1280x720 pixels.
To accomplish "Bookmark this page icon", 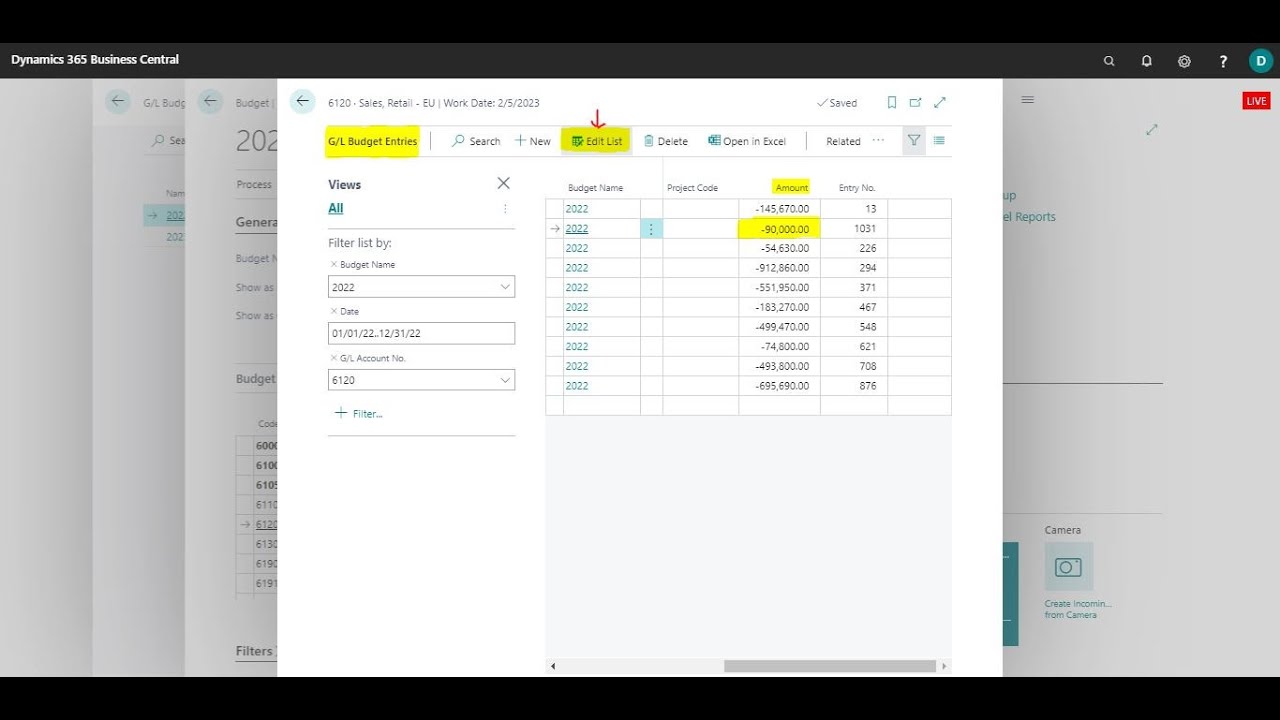I will (892, 102).
